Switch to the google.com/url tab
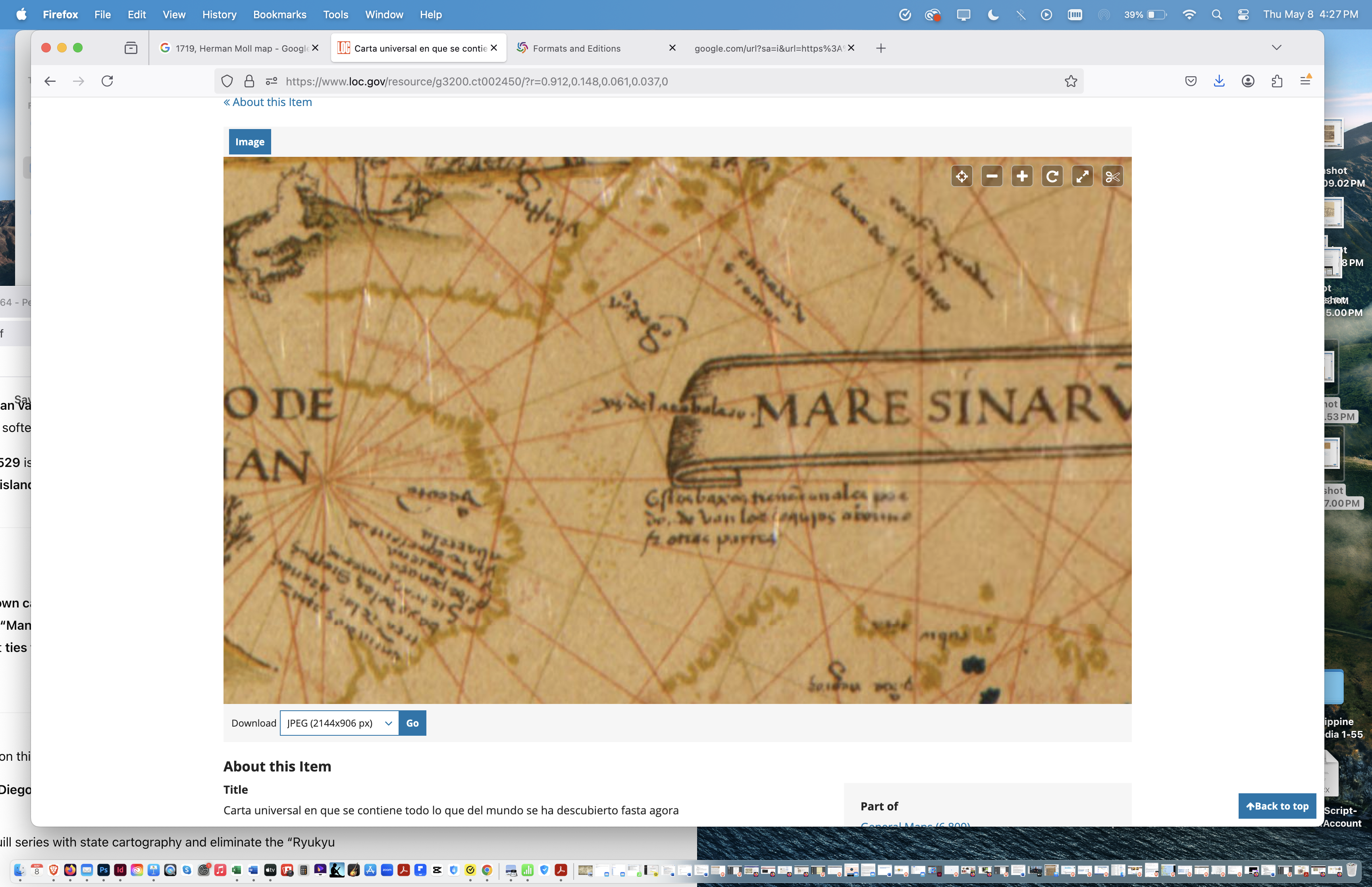This screenshot has height=887, width=1372. pyautogui.click(x=774, y=48)
